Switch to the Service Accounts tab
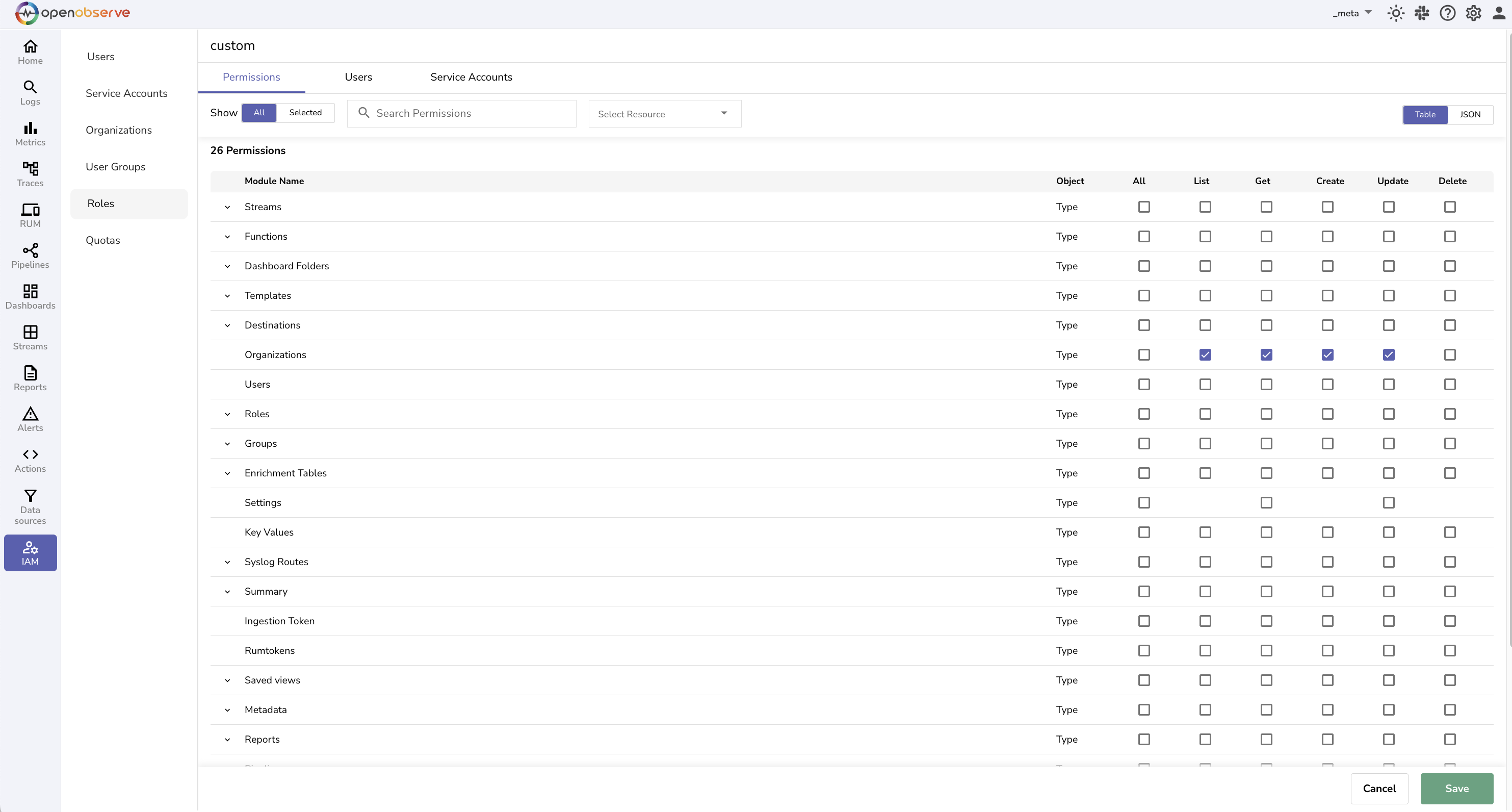 point(471,77)
